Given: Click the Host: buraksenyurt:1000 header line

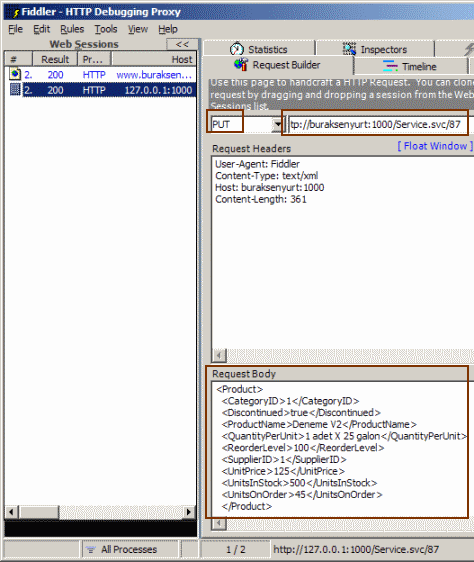Looking at the screenshot, I should coord(270,187).
